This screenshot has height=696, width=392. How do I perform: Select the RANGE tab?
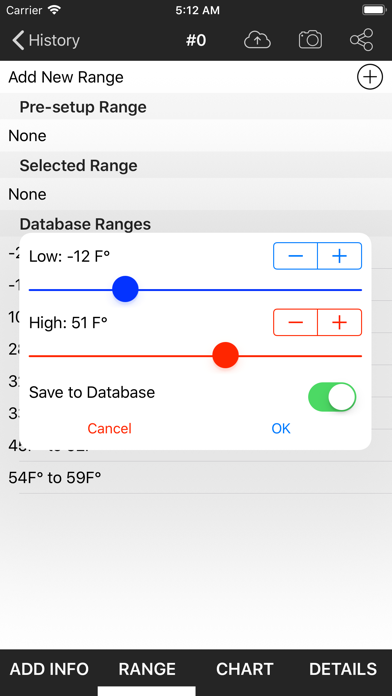(x=147, y=669)
